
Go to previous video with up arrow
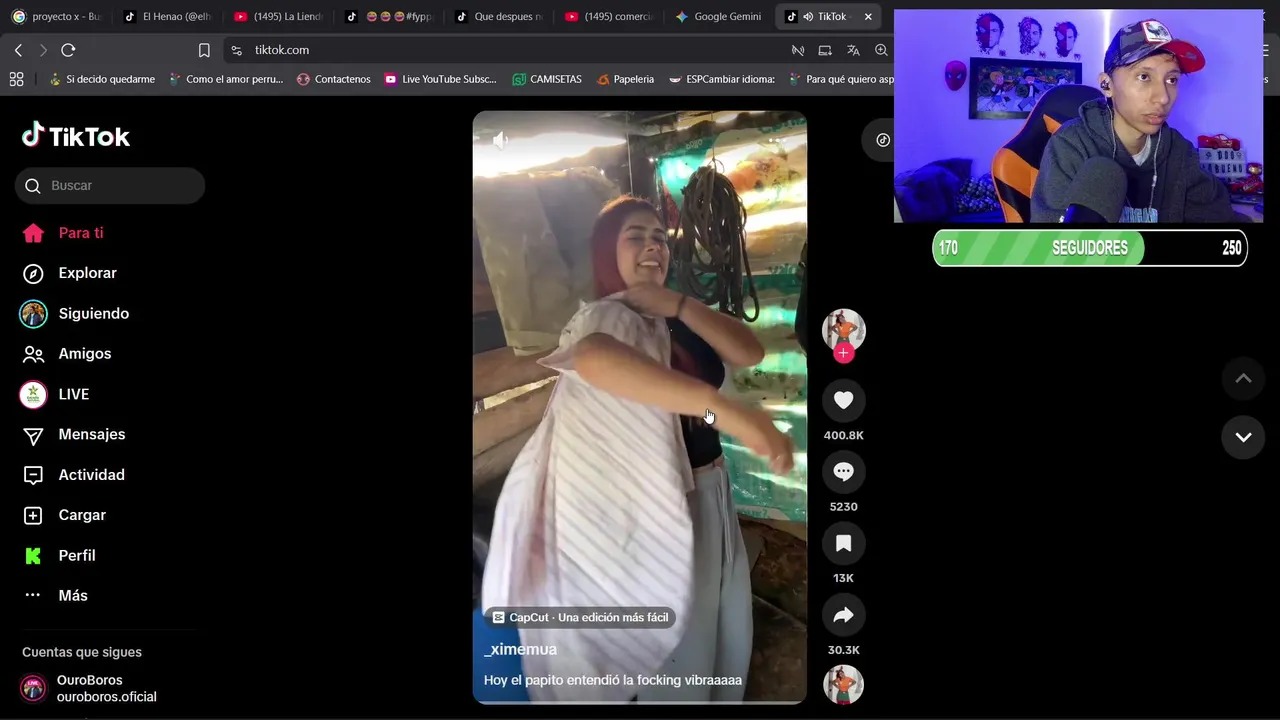pos(1243,378)
